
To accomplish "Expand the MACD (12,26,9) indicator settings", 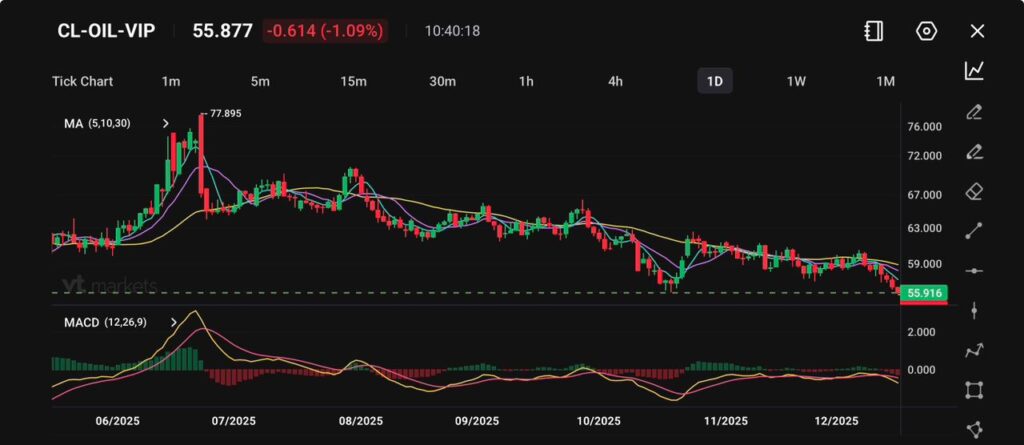I will [x=174, y=322].
